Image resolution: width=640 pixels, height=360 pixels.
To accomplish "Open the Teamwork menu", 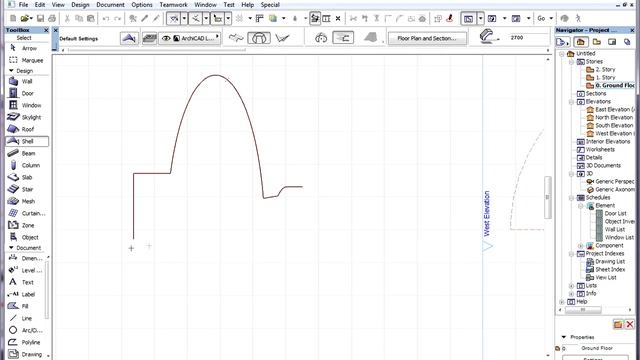I will click(173, 5).
